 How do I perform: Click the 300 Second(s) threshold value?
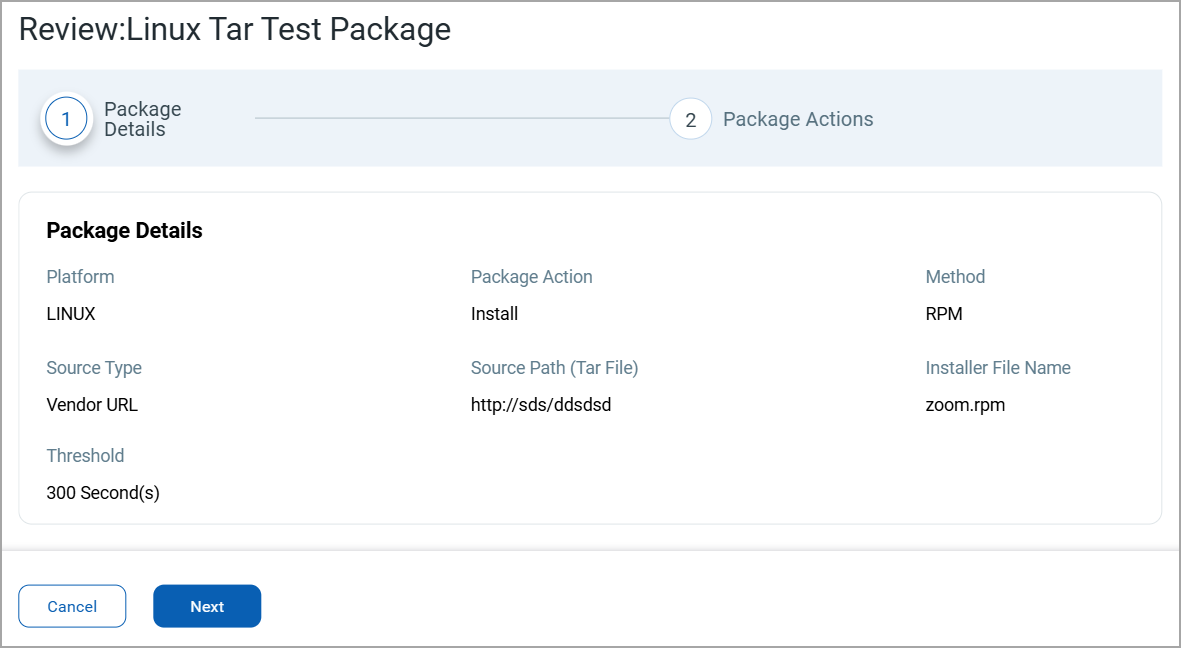103,493
